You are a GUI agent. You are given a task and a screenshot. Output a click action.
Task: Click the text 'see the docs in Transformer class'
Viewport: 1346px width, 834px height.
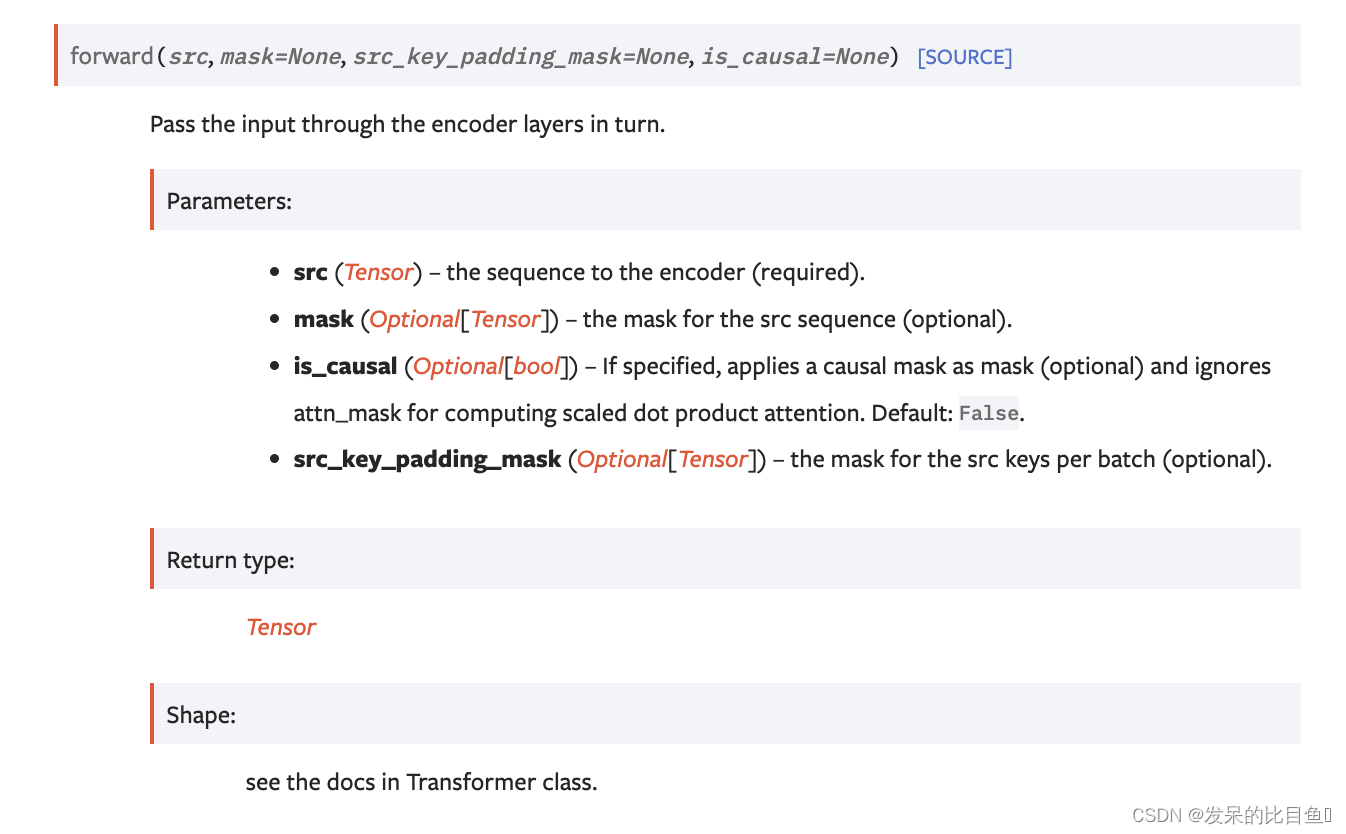click(x=420, y=782)
